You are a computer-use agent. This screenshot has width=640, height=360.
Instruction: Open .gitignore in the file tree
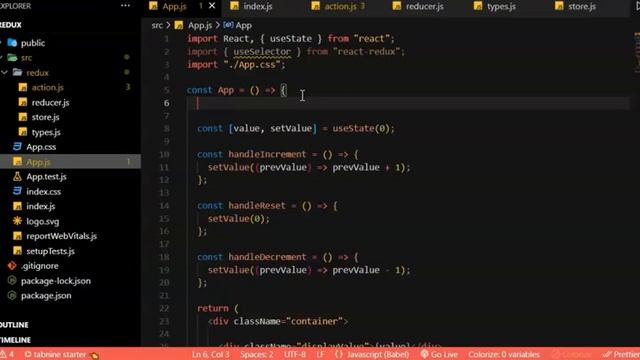coord(40,266)
